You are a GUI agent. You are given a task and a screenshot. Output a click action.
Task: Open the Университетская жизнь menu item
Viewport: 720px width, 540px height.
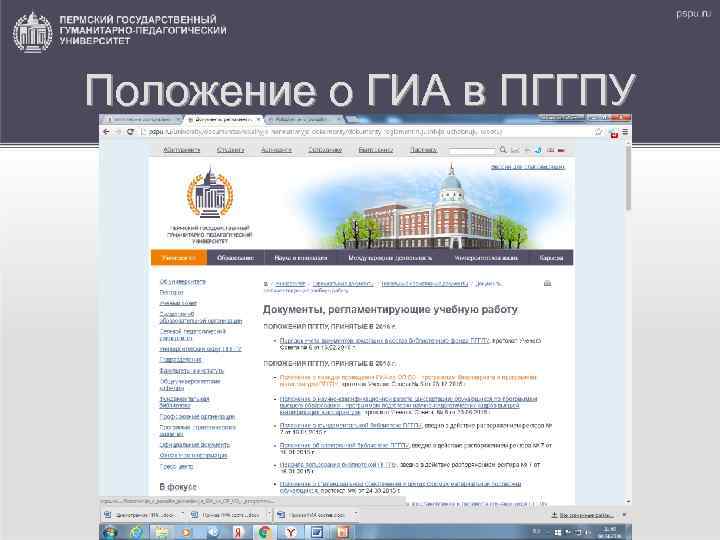point(486,258)
